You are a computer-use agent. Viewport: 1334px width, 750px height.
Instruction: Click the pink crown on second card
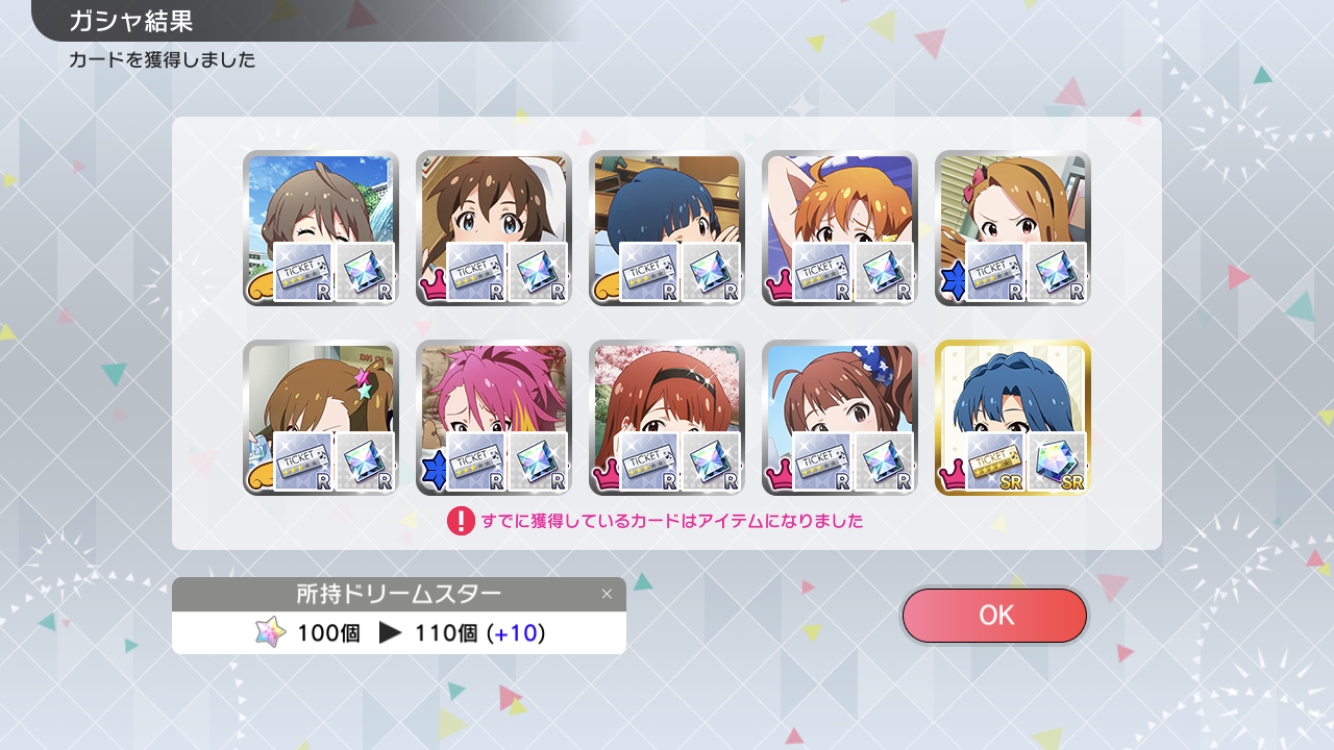(x=433, y=287)
